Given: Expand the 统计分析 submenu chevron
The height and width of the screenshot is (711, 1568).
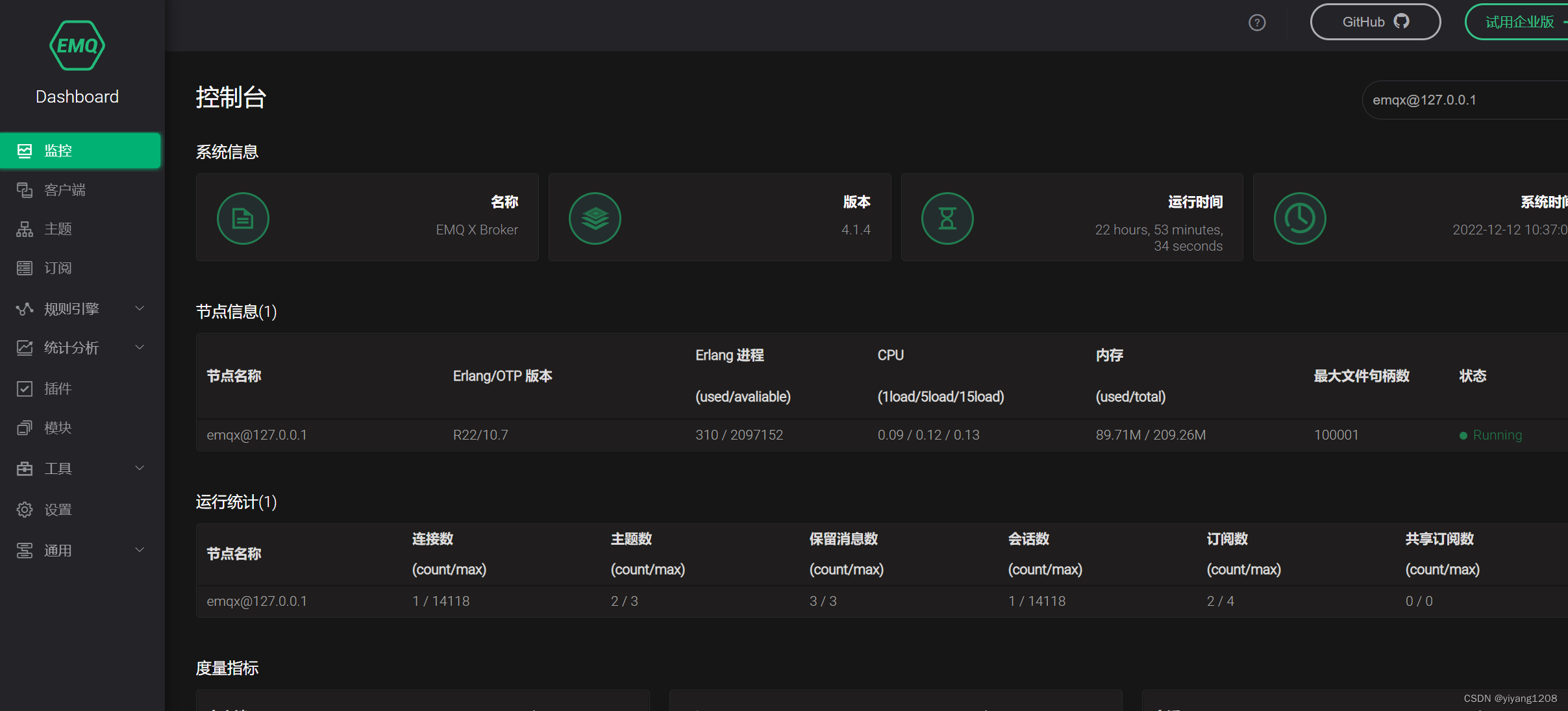Looking at the screenshot, I should (x=140, y=347).
